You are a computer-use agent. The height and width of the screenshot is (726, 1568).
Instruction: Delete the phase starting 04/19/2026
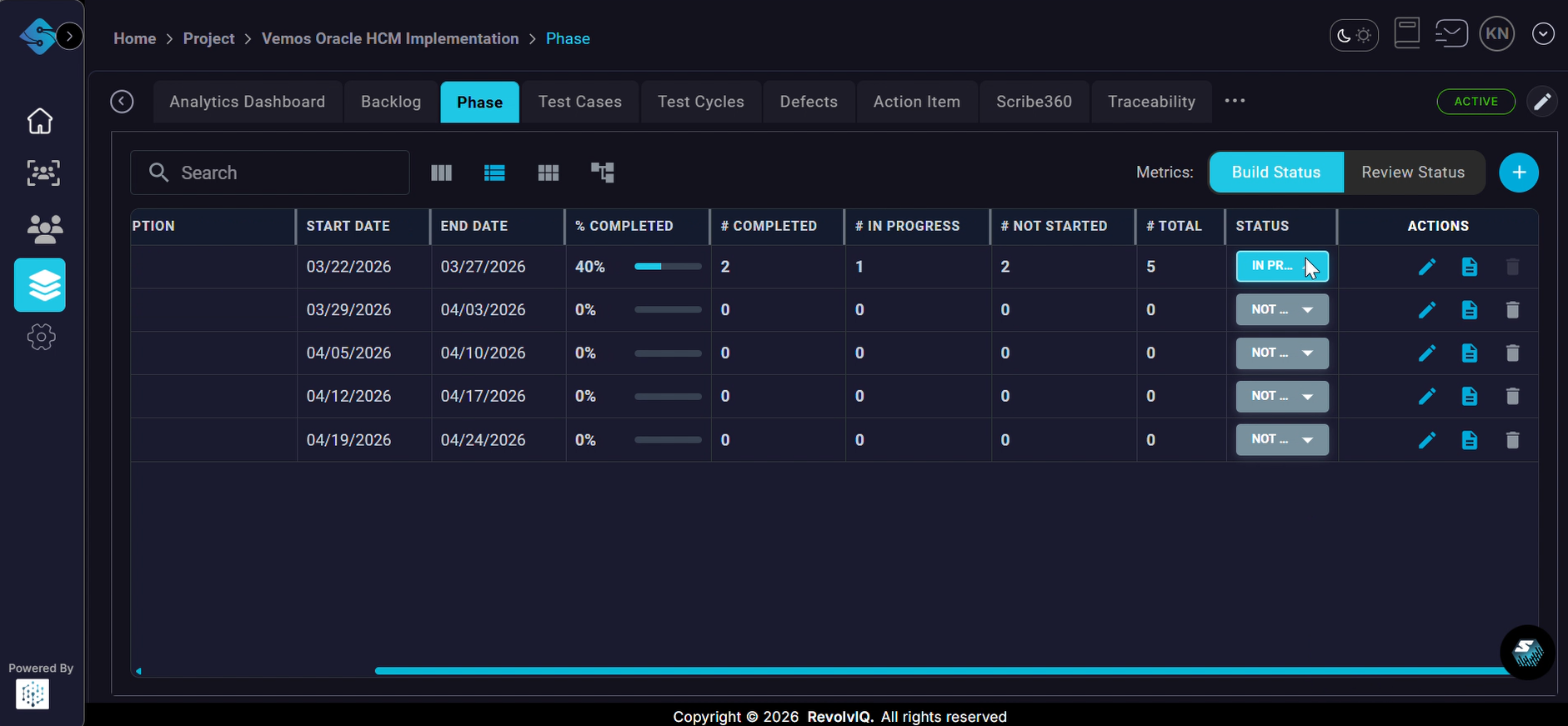(1512, 440)
